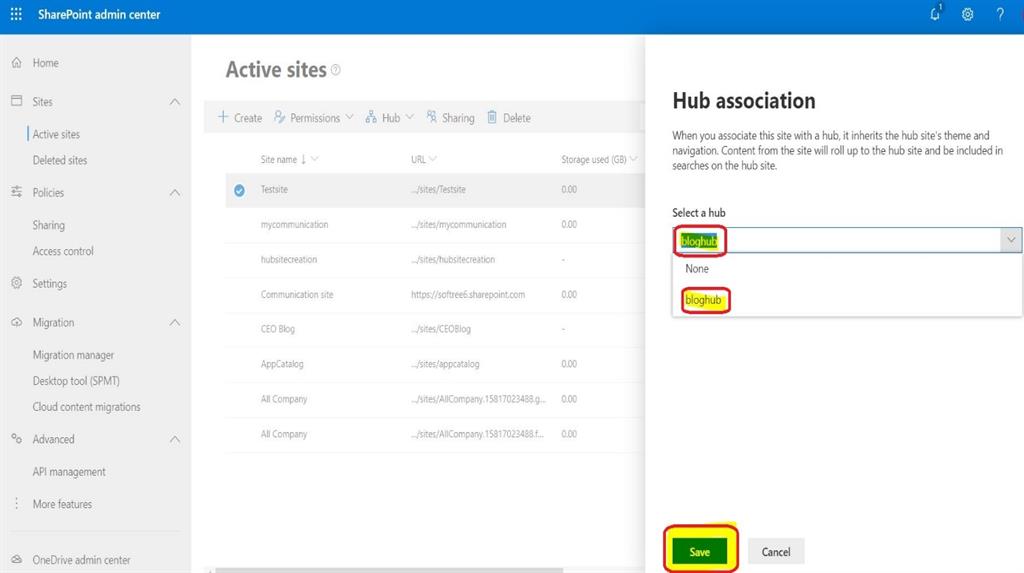Viewport: 1024px width, 573px height.
Task: Click the Delete trash icon
Action: pos(492,117)
